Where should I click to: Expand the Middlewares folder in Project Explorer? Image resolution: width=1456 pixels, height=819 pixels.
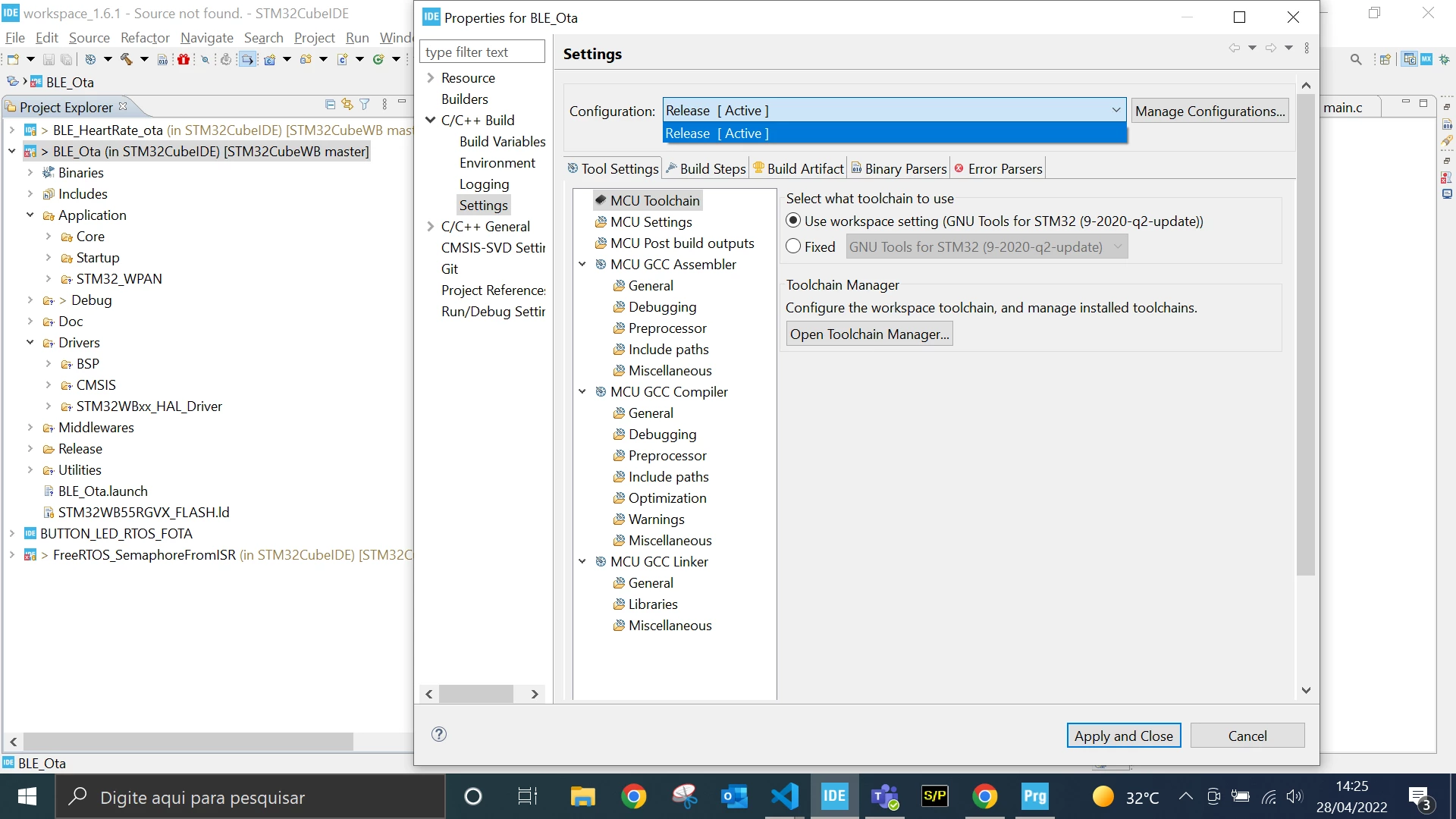click(30, 428)
